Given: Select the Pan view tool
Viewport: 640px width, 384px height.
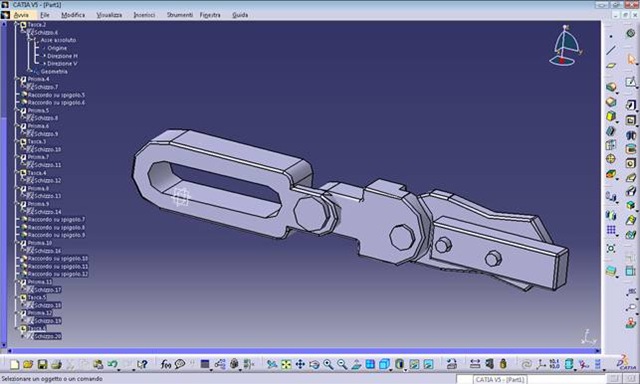Looking at the screenshot, I should pyautogui.click(x=300, y=364).
